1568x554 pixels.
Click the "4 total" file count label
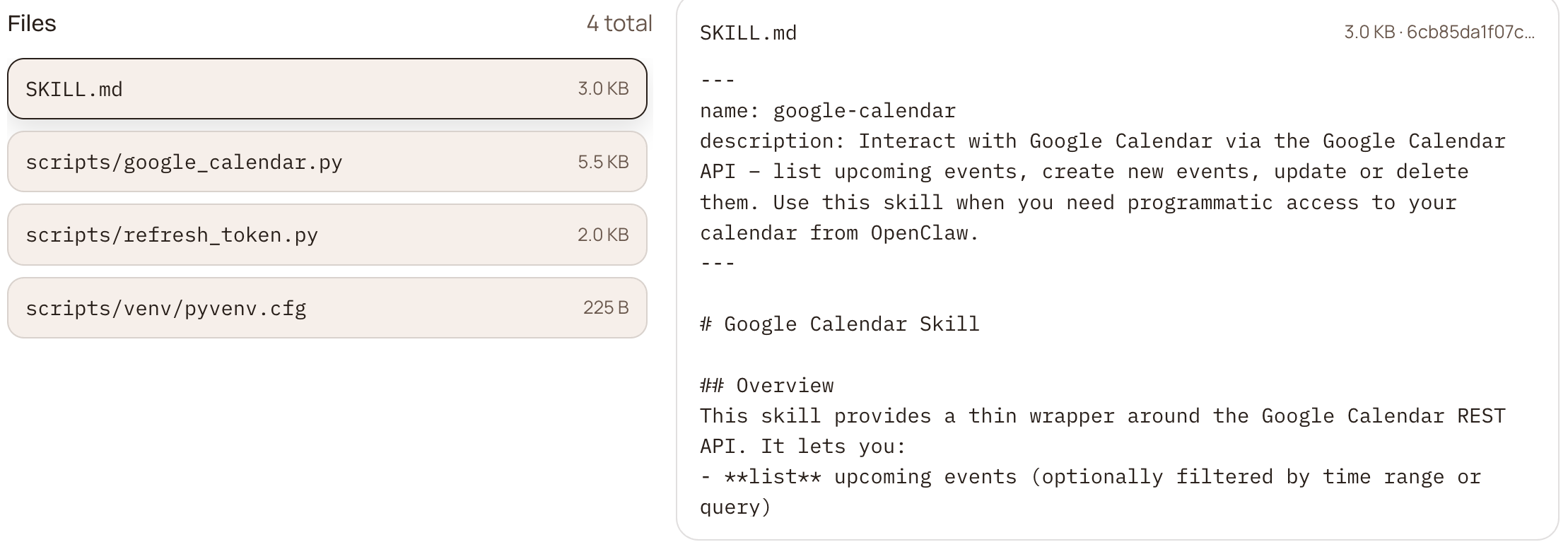(x=619, y=24)
